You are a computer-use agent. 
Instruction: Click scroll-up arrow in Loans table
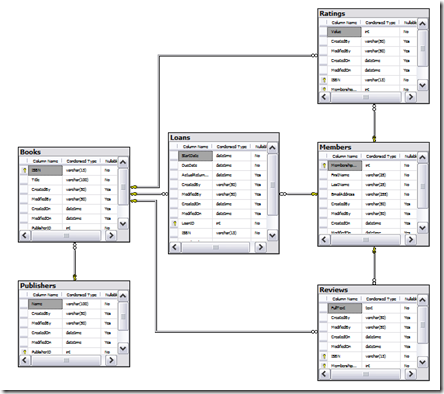click(x=272, y=148)
